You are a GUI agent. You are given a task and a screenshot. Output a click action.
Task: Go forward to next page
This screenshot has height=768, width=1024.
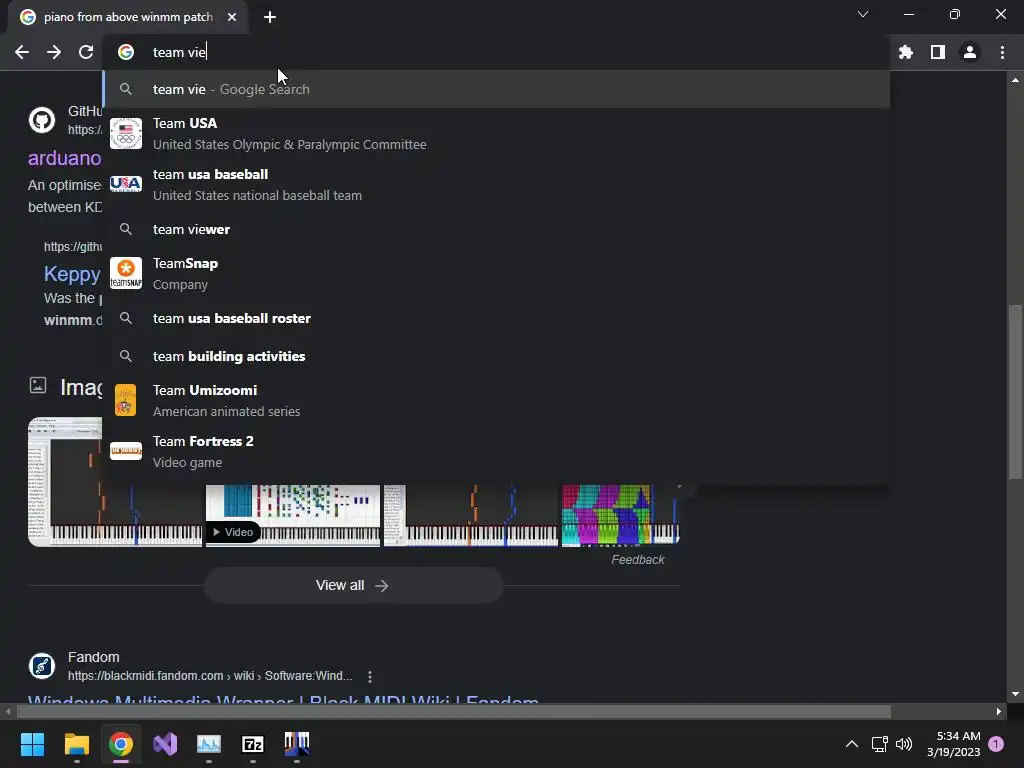[54, 52]
